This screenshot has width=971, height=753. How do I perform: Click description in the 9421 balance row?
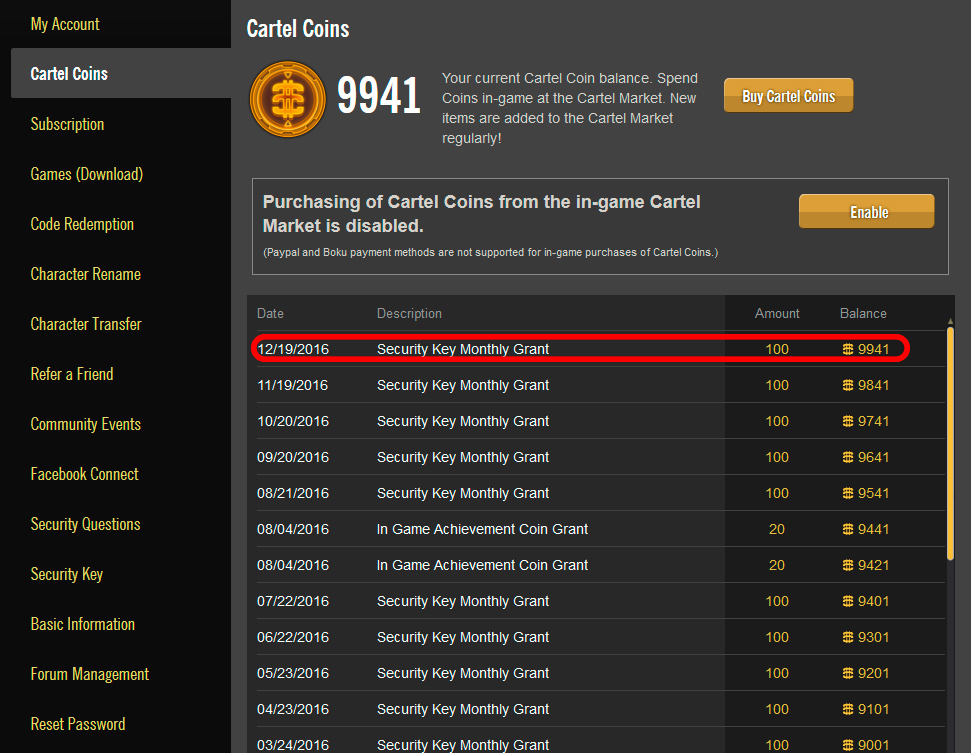[482, 565]
